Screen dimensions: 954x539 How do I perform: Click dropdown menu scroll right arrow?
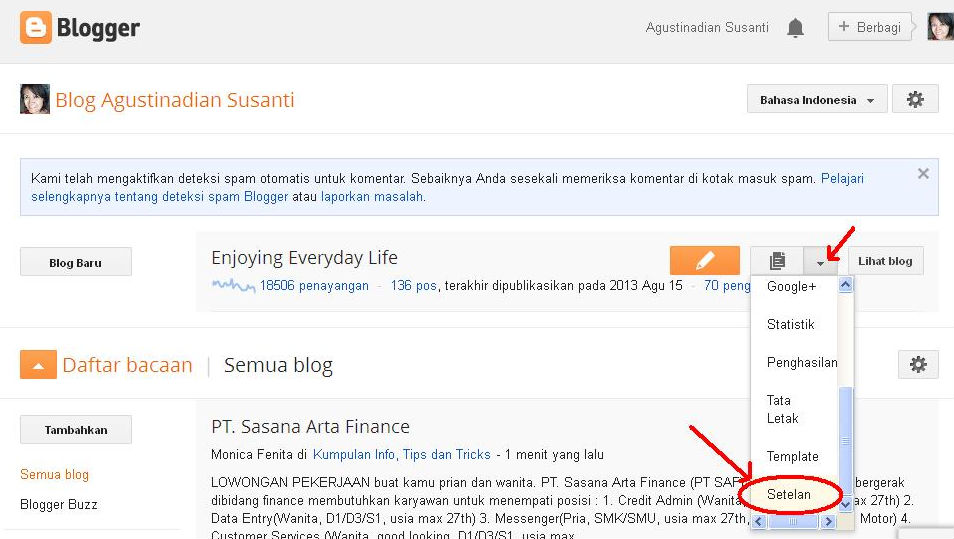click(828, 521)
